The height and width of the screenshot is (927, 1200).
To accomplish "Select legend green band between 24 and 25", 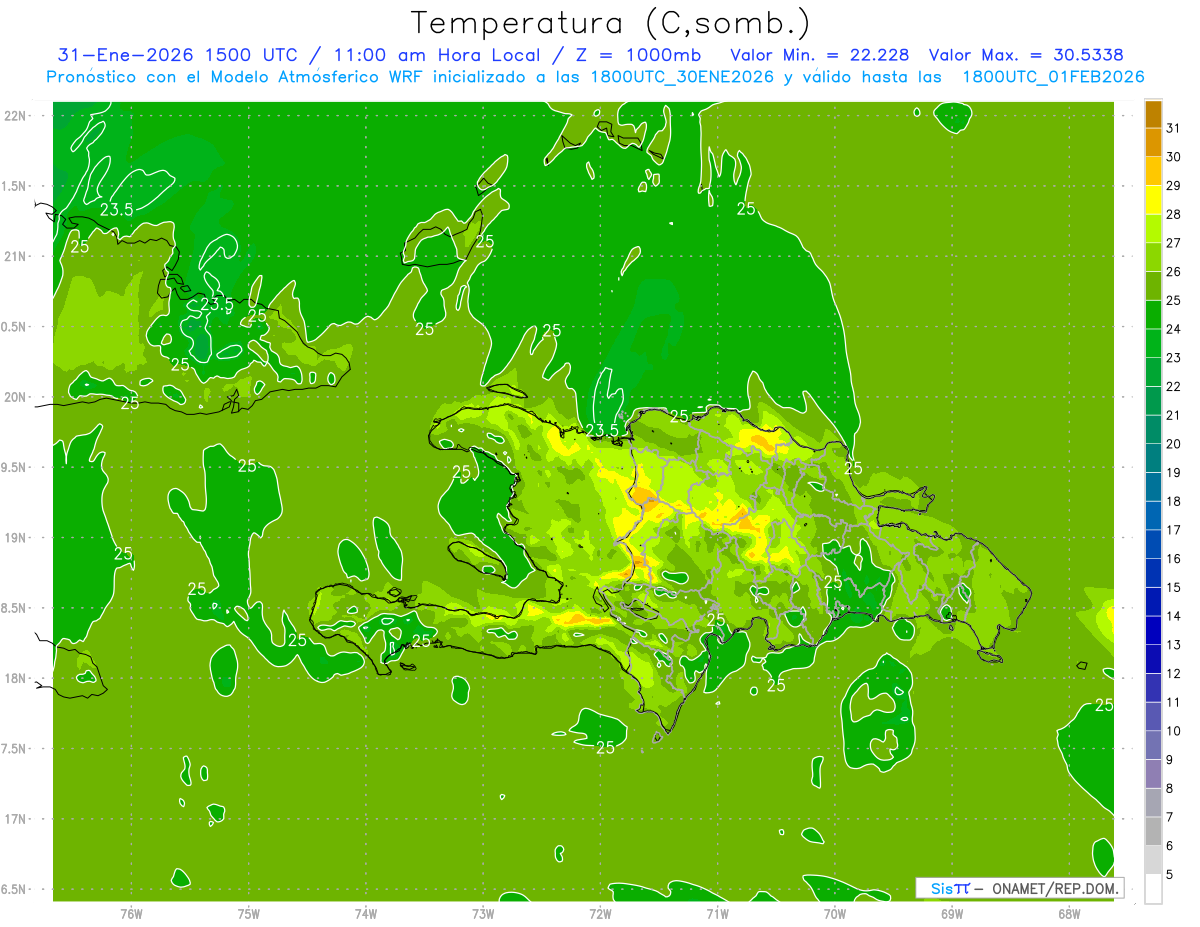I will 1153,315.
